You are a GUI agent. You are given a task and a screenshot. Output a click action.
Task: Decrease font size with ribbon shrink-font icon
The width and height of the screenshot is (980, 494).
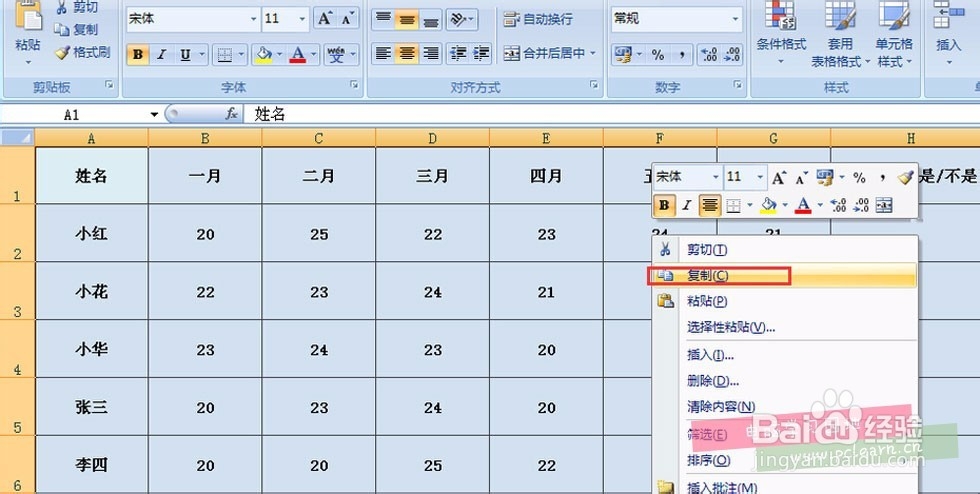348,19
